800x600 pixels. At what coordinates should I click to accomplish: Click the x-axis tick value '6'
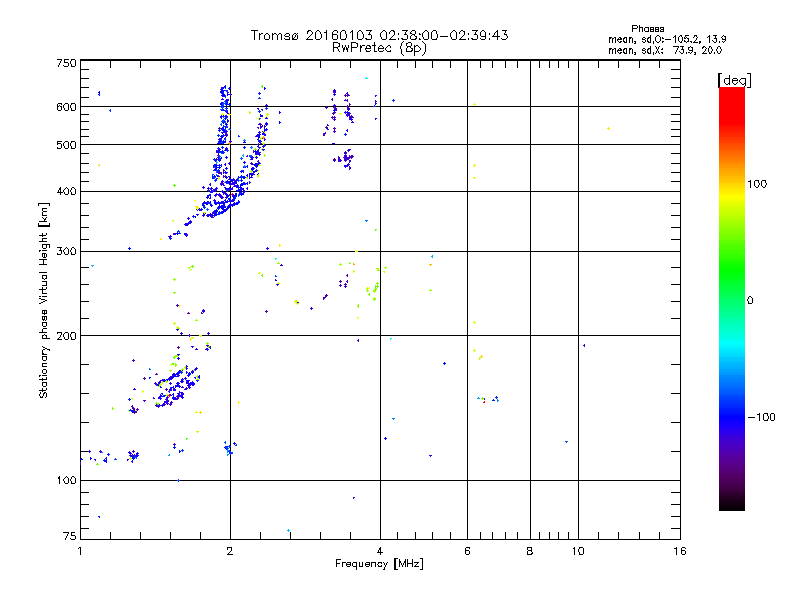pos(467,551)
